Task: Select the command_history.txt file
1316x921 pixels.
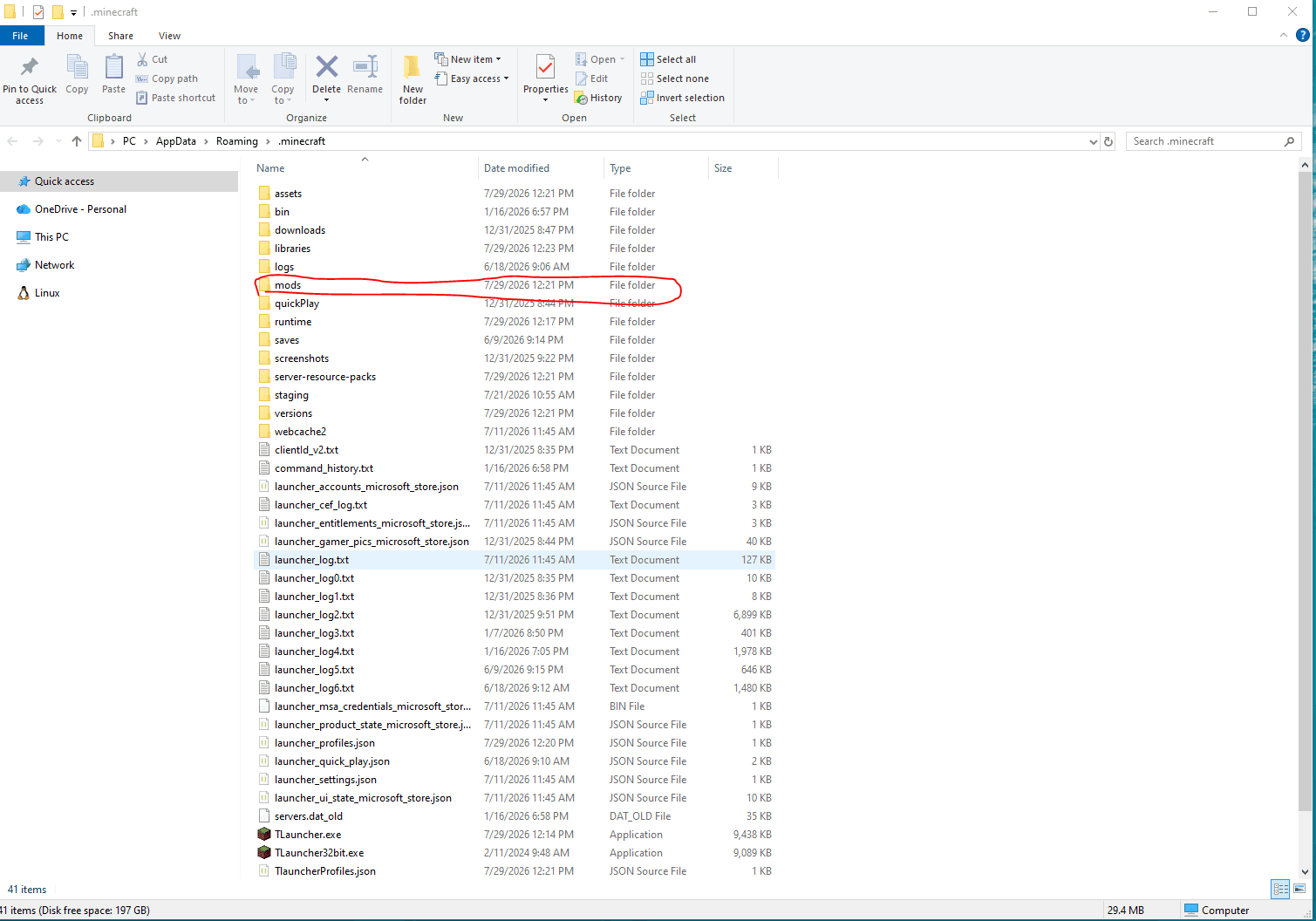Action: tap(515, 468)
